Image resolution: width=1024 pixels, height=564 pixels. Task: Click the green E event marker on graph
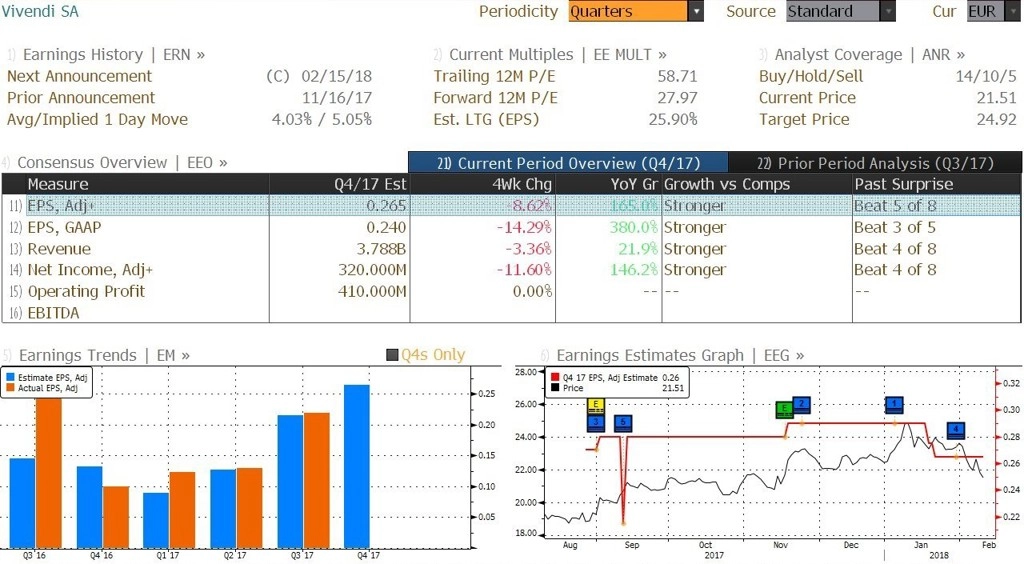click(x=784, y=410)
